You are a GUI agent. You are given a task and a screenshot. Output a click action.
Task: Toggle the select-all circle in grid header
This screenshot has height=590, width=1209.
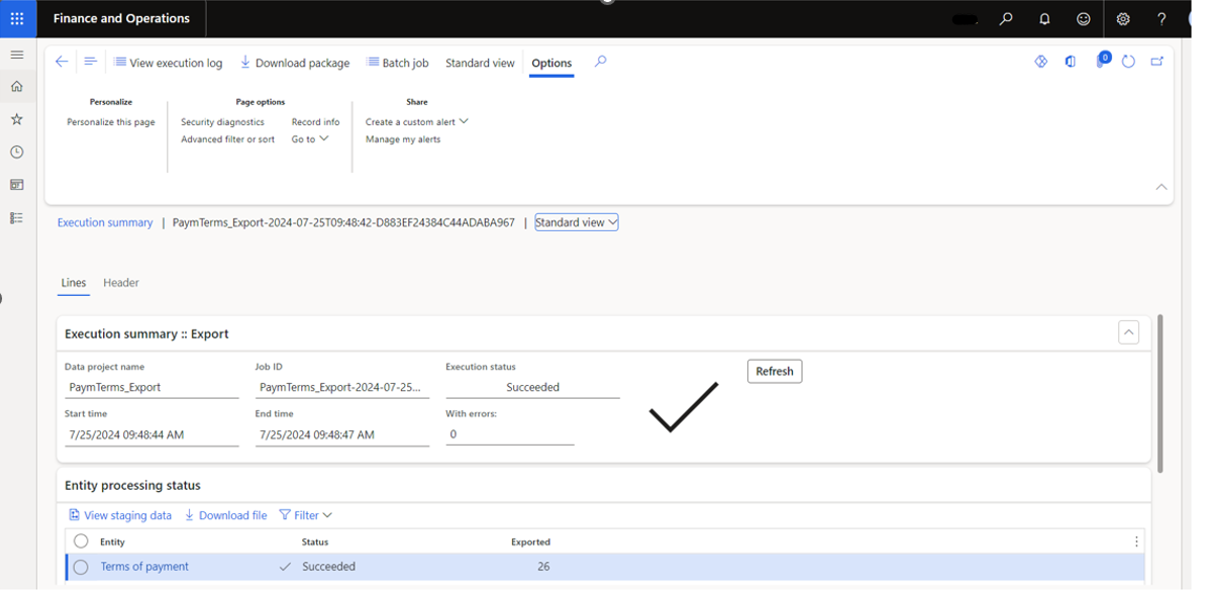pyautogui.click(x=81, y=541)
